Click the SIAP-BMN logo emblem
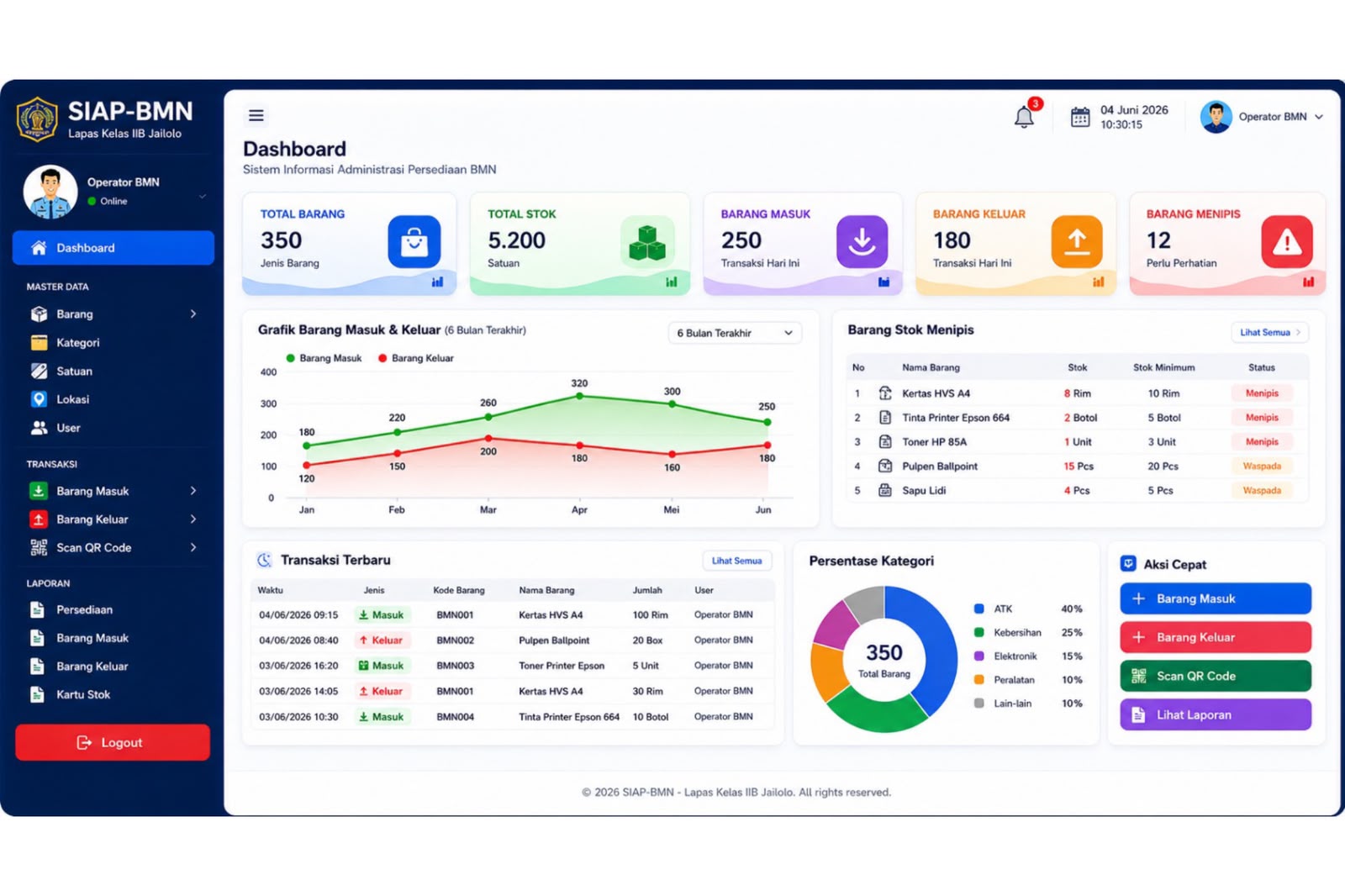The height and width of the screenshot is (896, 1345). click(x=37, y=119)
